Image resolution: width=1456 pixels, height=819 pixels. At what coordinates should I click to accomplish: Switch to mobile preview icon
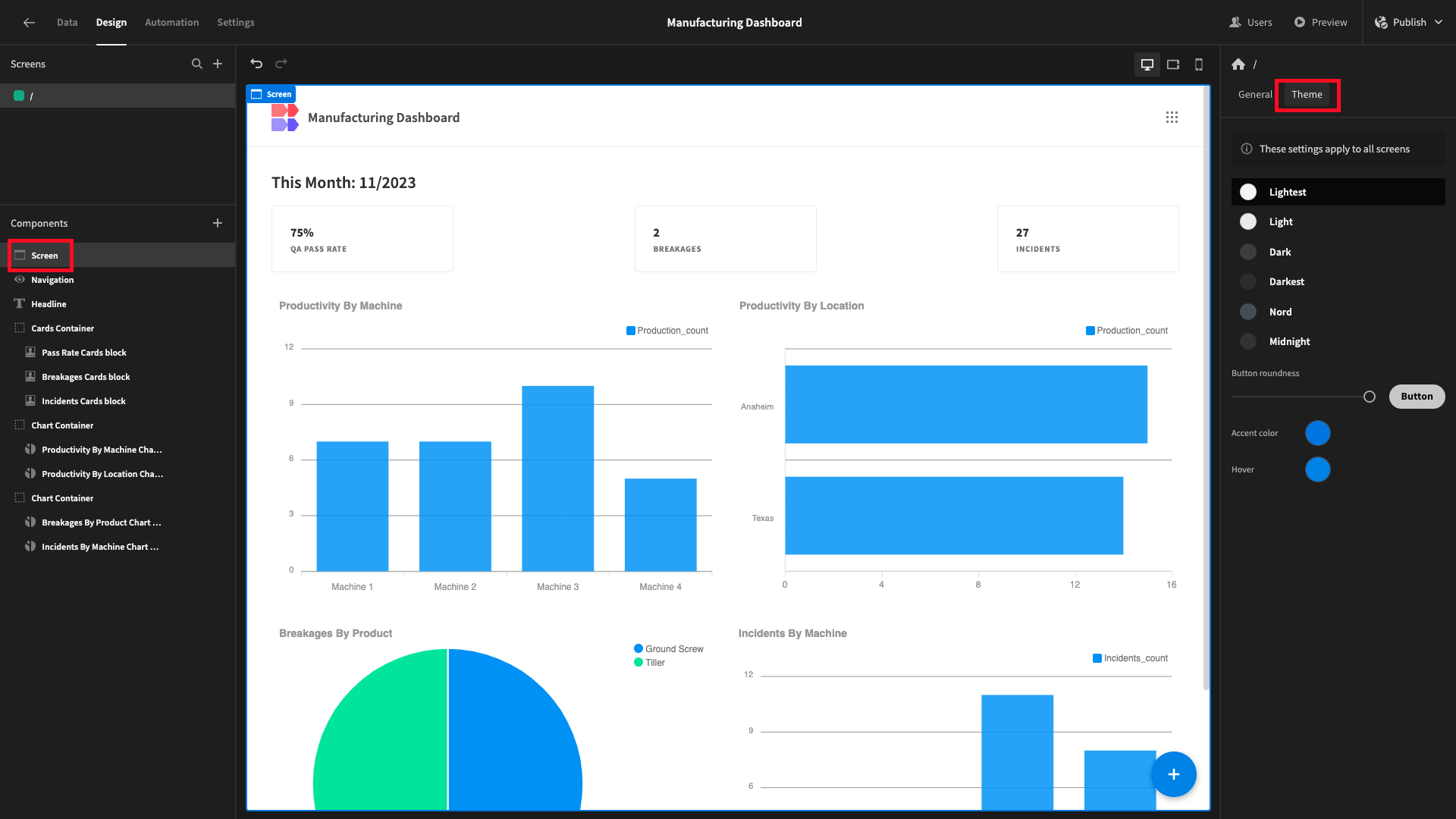(1199, 64)
